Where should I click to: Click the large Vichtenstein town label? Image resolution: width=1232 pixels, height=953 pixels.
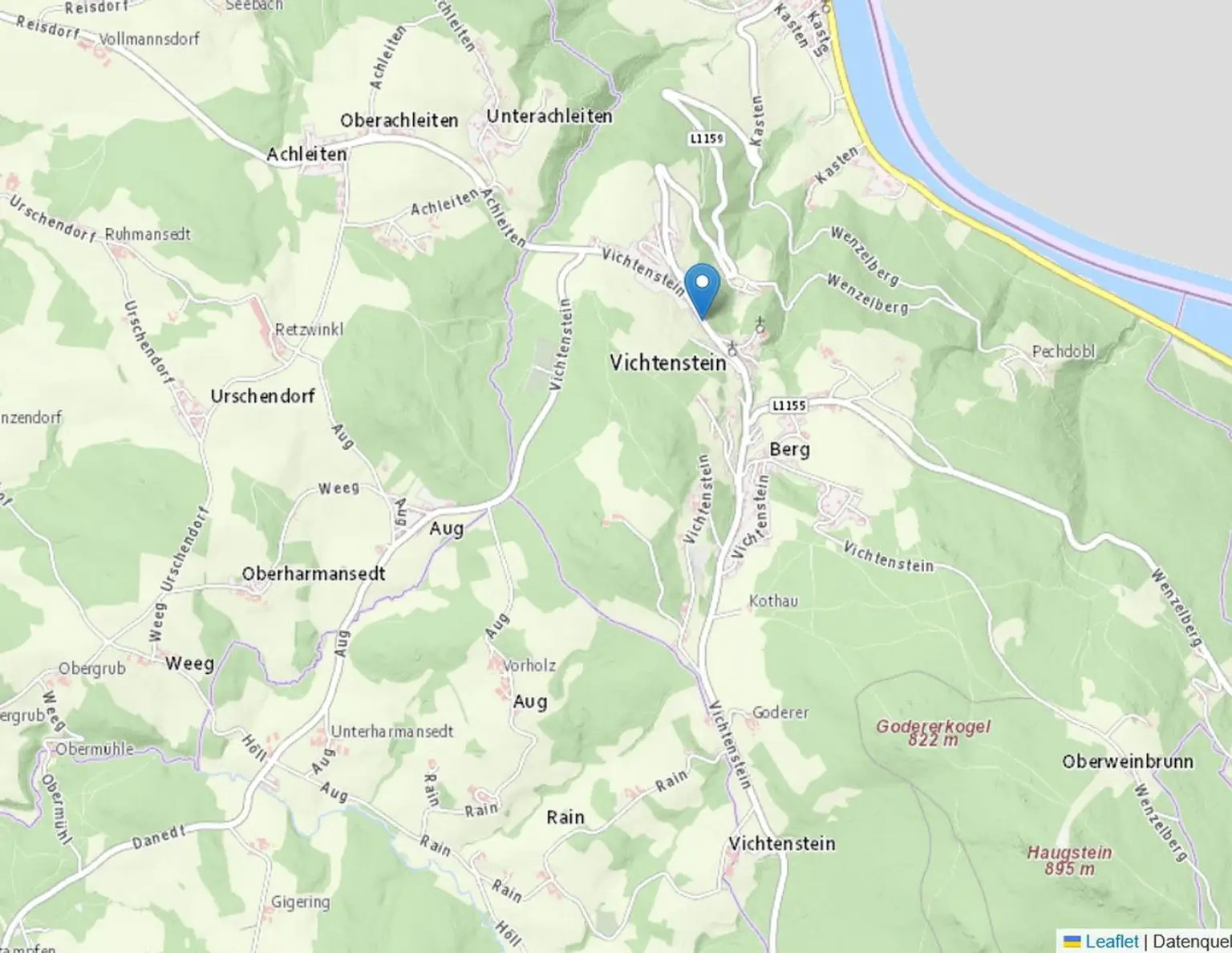[x=667, y=363]
